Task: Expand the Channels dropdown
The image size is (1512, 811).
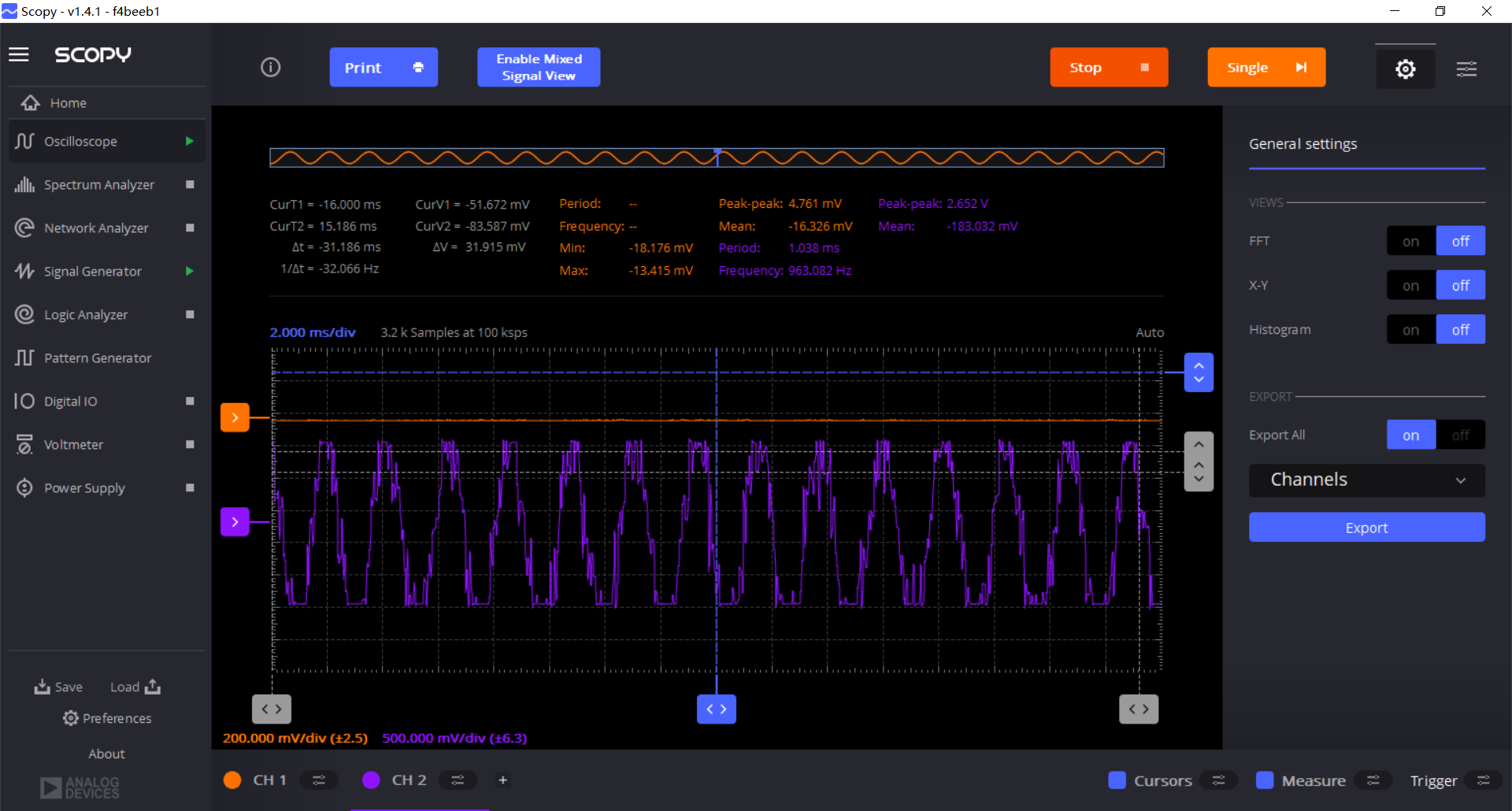Action: [x=1366, y=480]
